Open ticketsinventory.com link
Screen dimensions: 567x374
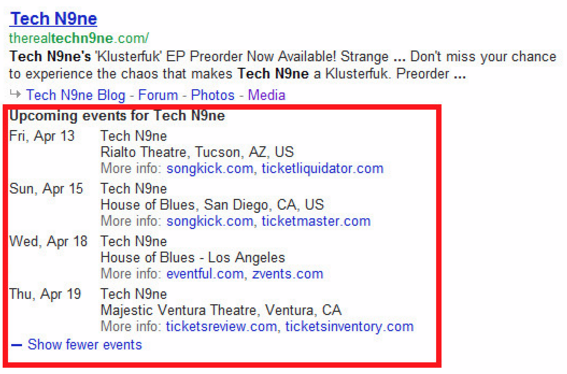click(349, 326)
